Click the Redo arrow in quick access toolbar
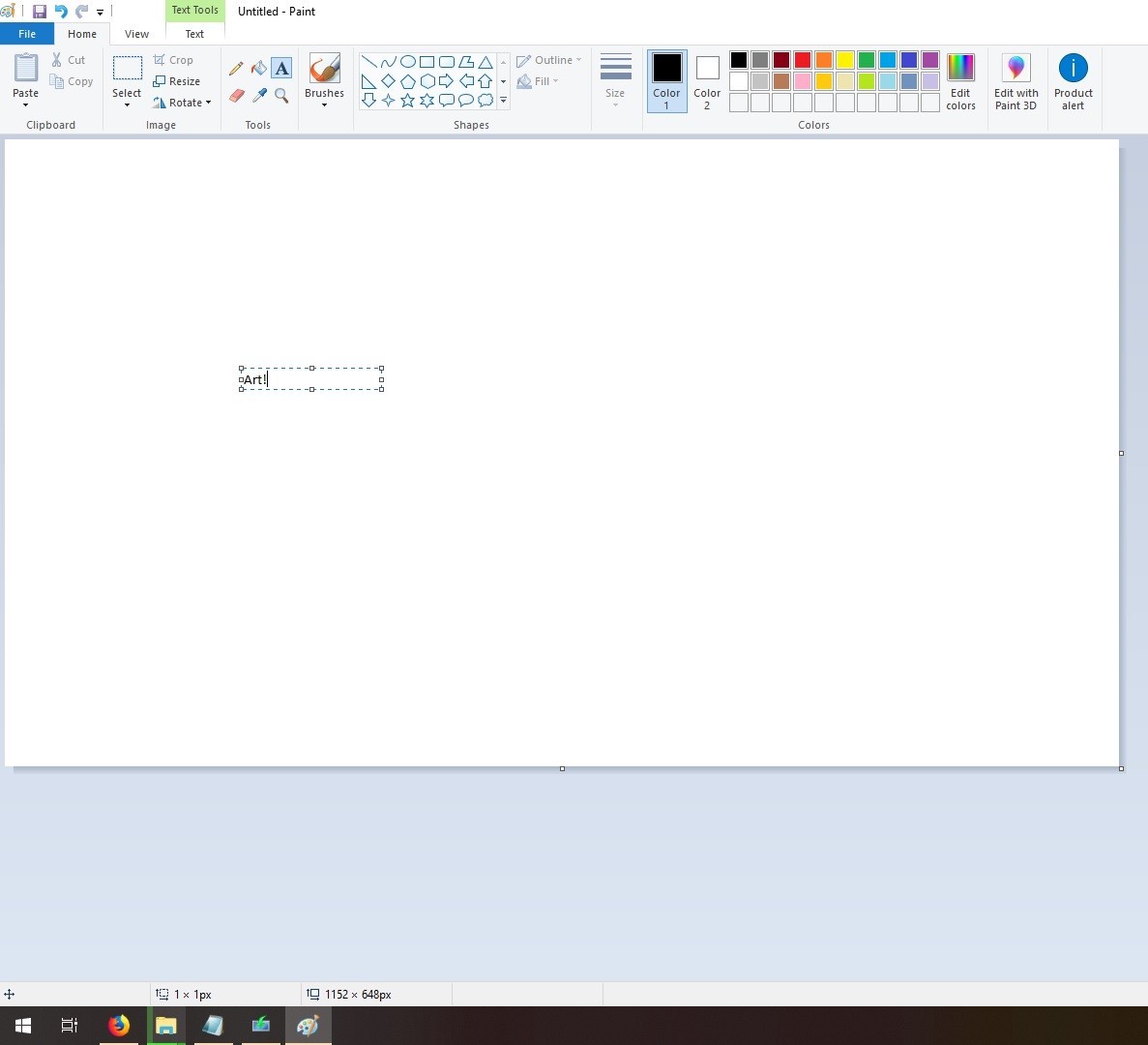Viewport: 1148px width, 1045px height. pyautogui.click(x=81, y=11)
